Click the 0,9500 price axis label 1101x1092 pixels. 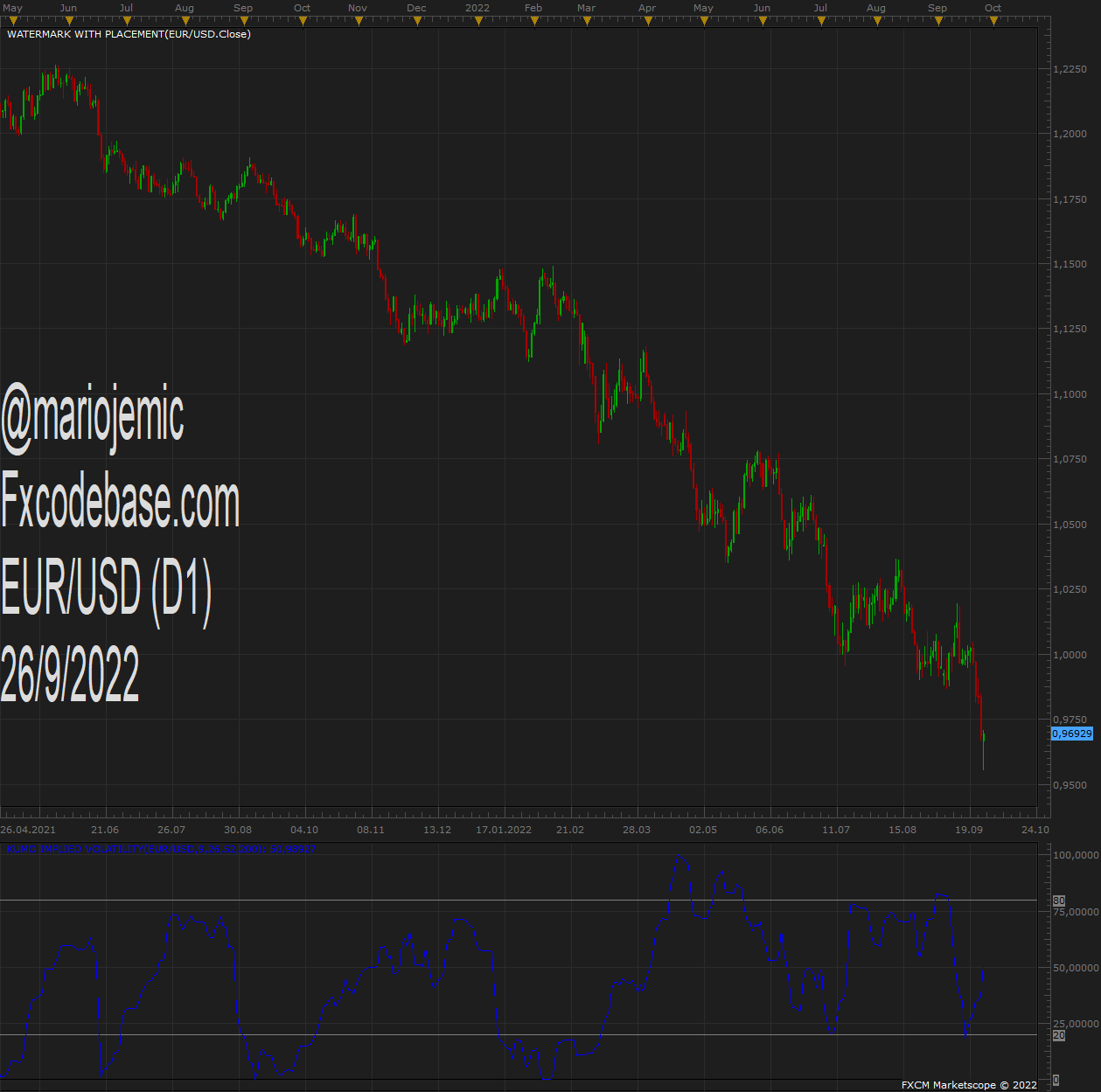pyautogui.click(x=1070, y=785)
